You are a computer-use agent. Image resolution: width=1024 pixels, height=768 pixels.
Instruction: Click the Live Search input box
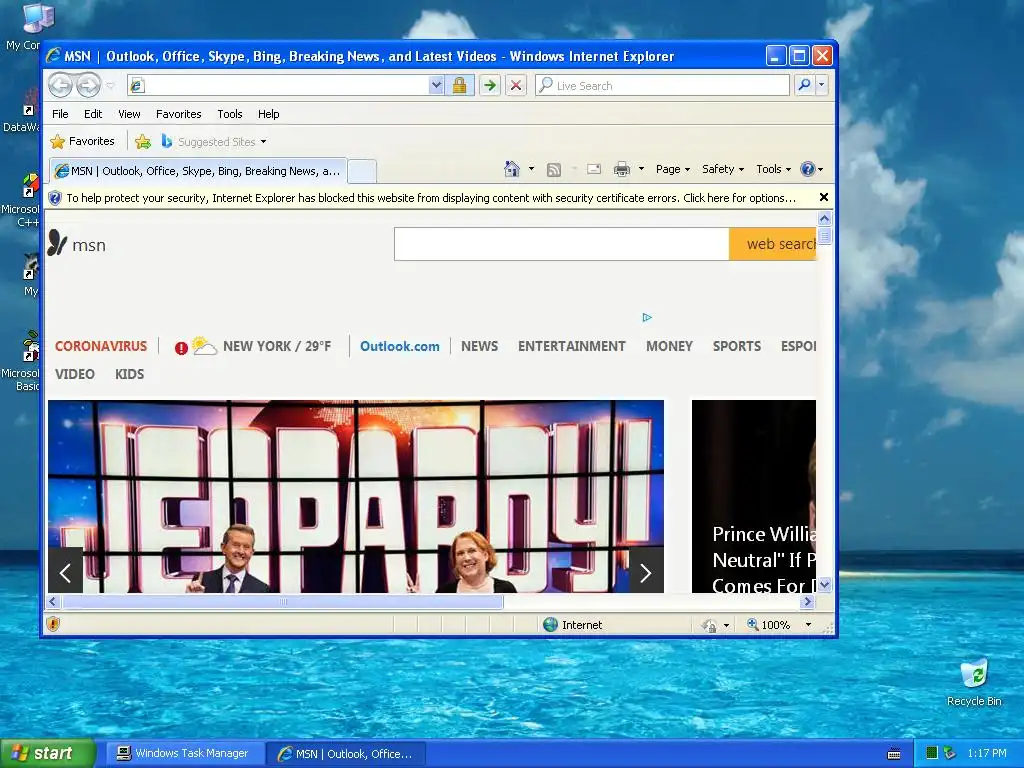coord(662,85)
